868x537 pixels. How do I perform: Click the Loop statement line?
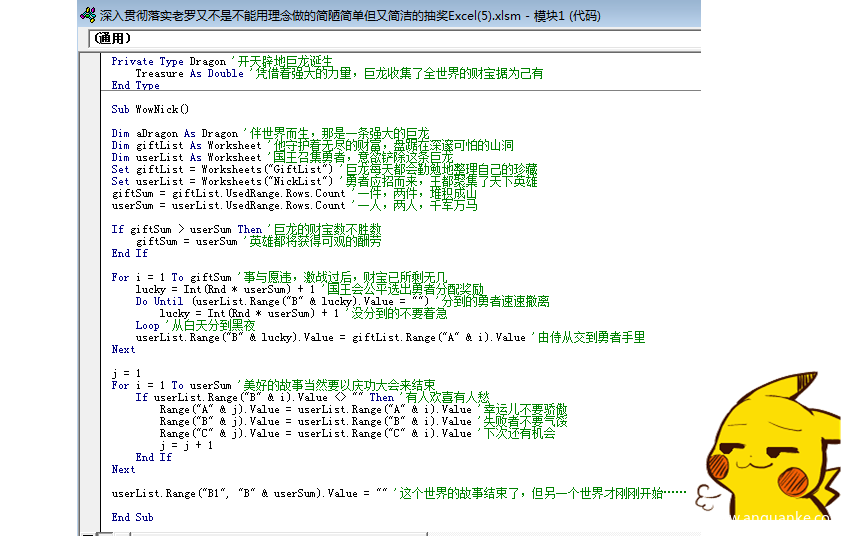point(147,326)
